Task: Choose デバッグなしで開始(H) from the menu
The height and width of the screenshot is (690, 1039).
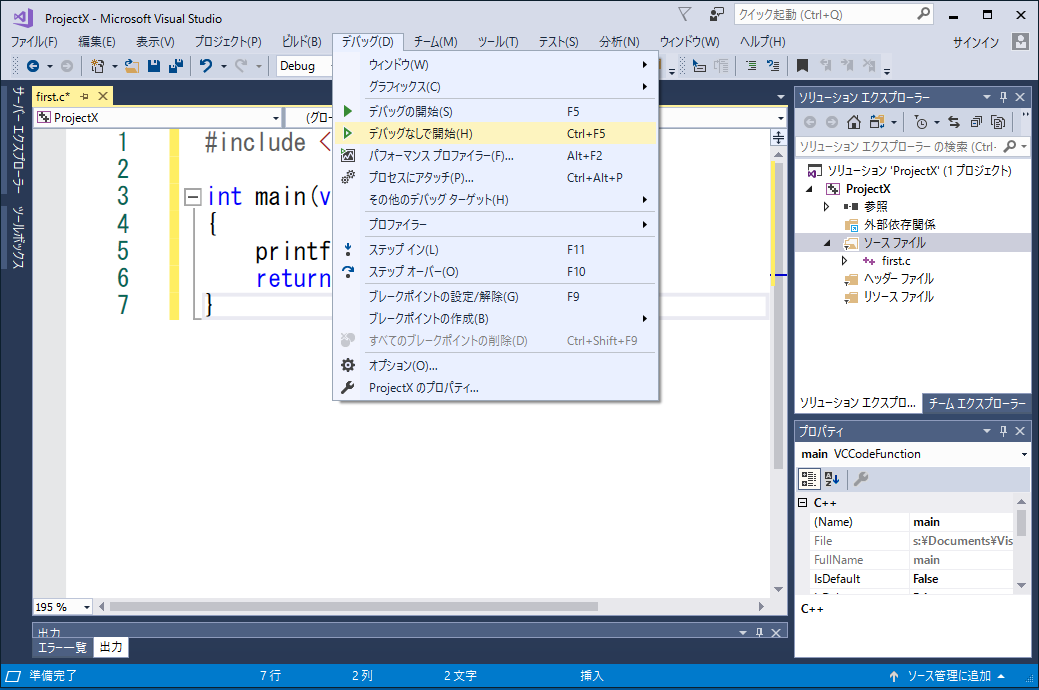Action: click(x=496, y=133)
